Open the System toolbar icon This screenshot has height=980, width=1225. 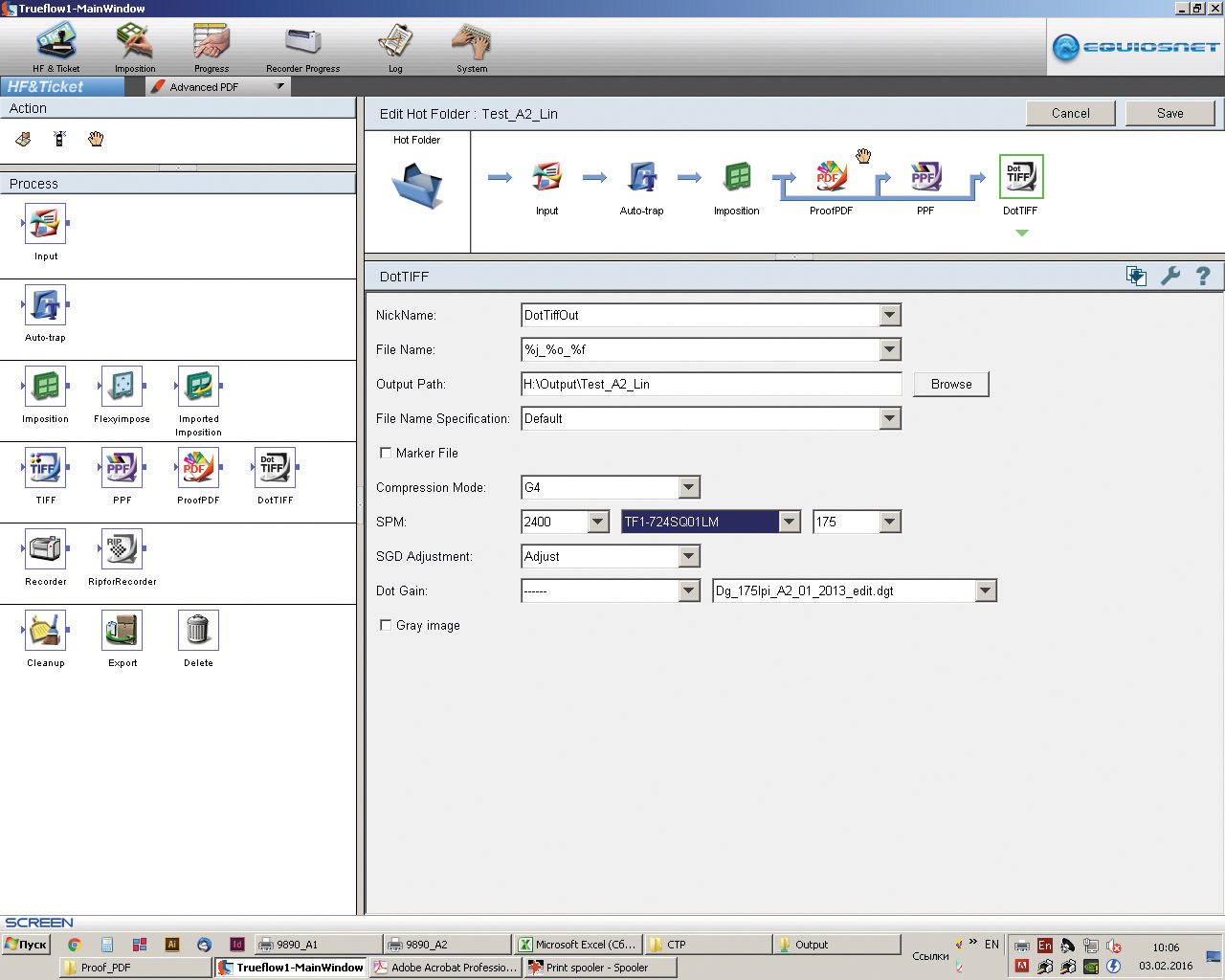pyautogui.click(x=472, y=47)
